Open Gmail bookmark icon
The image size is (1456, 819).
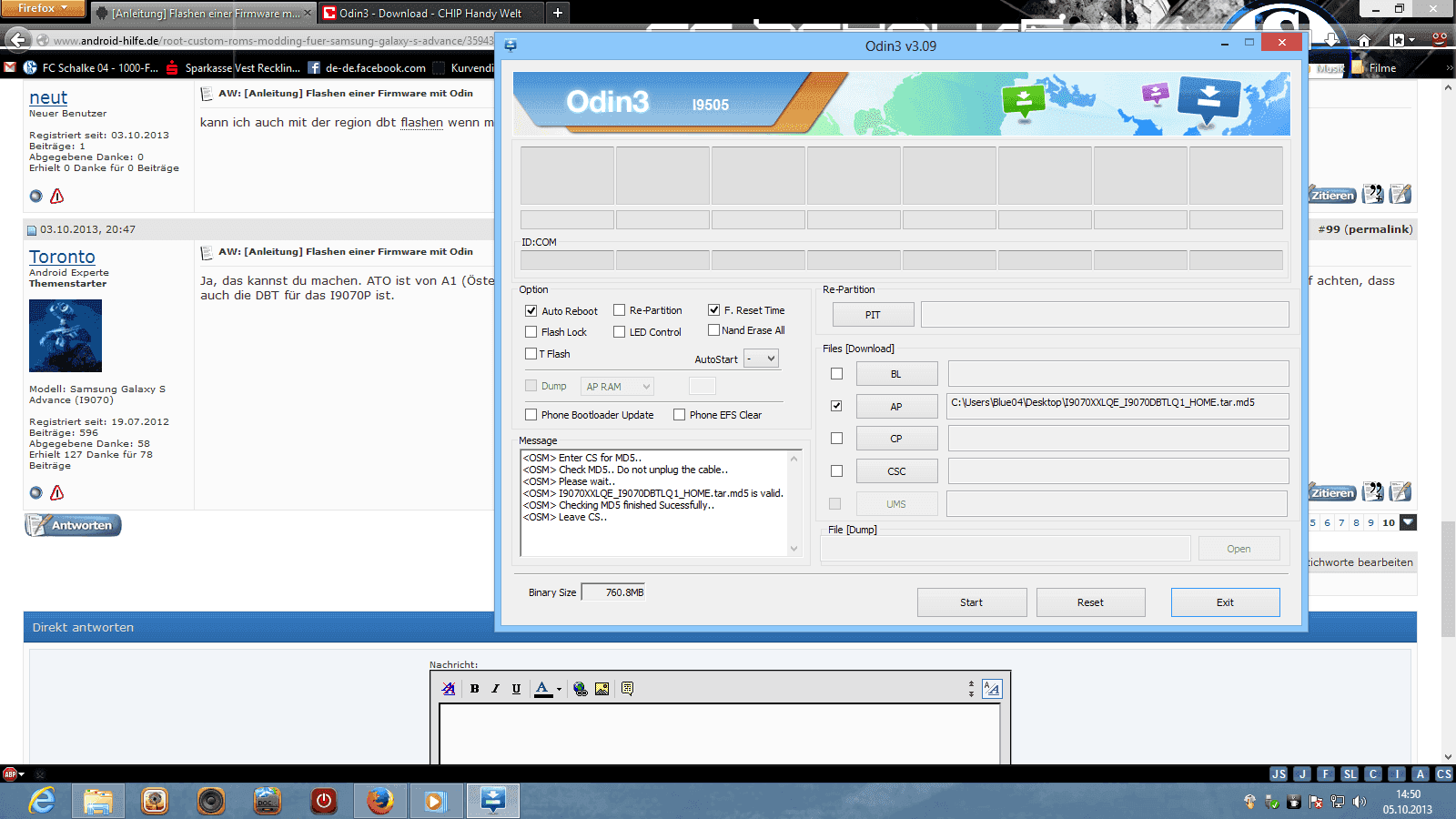coord(10,68)
